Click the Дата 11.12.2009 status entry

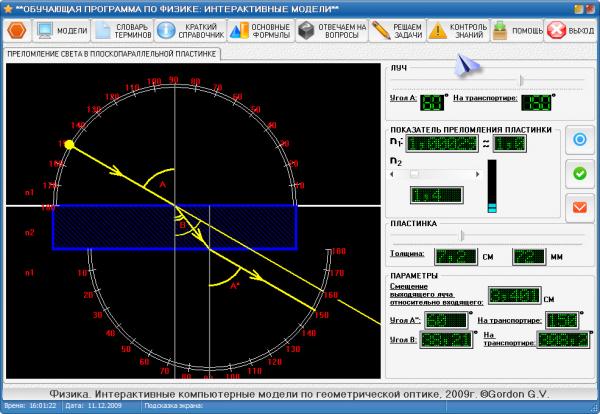click(94, 406)
